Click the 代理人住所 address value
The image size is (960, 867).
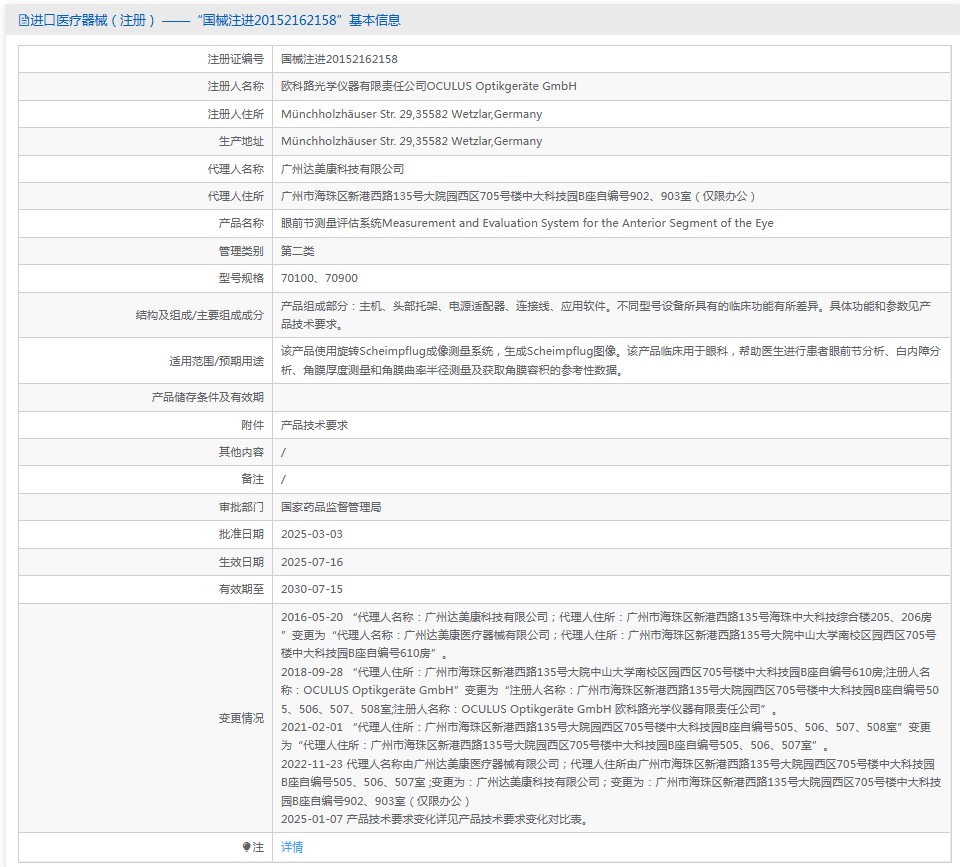[x=518, y=196]
